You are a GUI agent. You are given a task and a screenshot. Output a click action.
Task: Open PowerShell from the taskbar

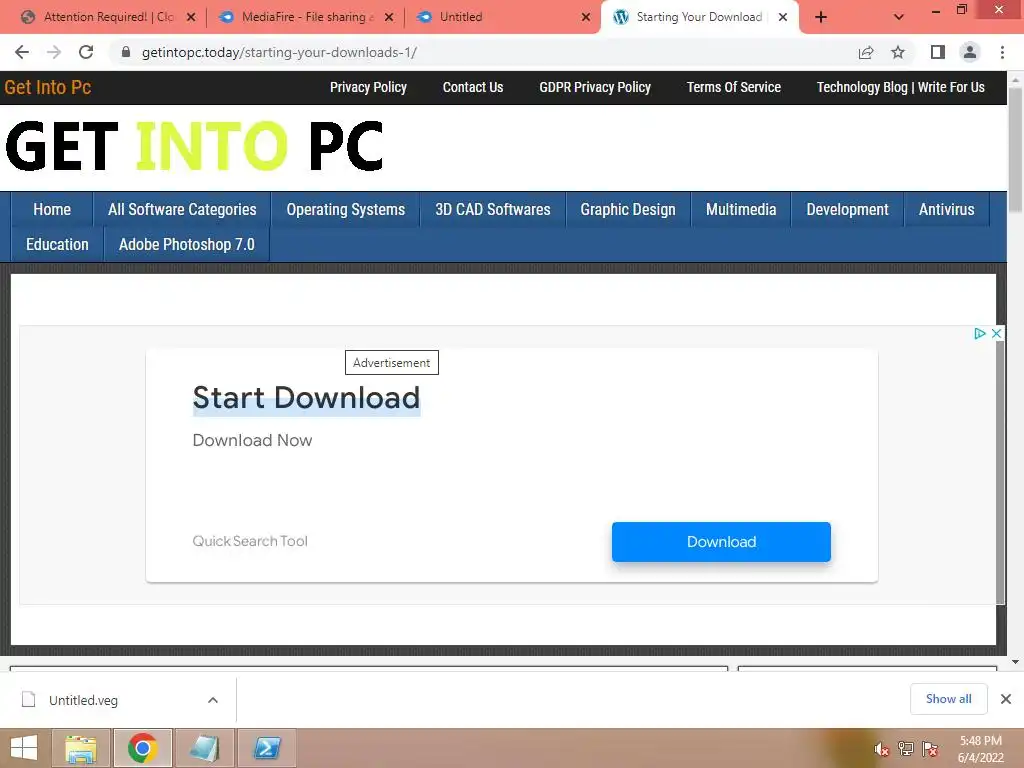(267, 748)
